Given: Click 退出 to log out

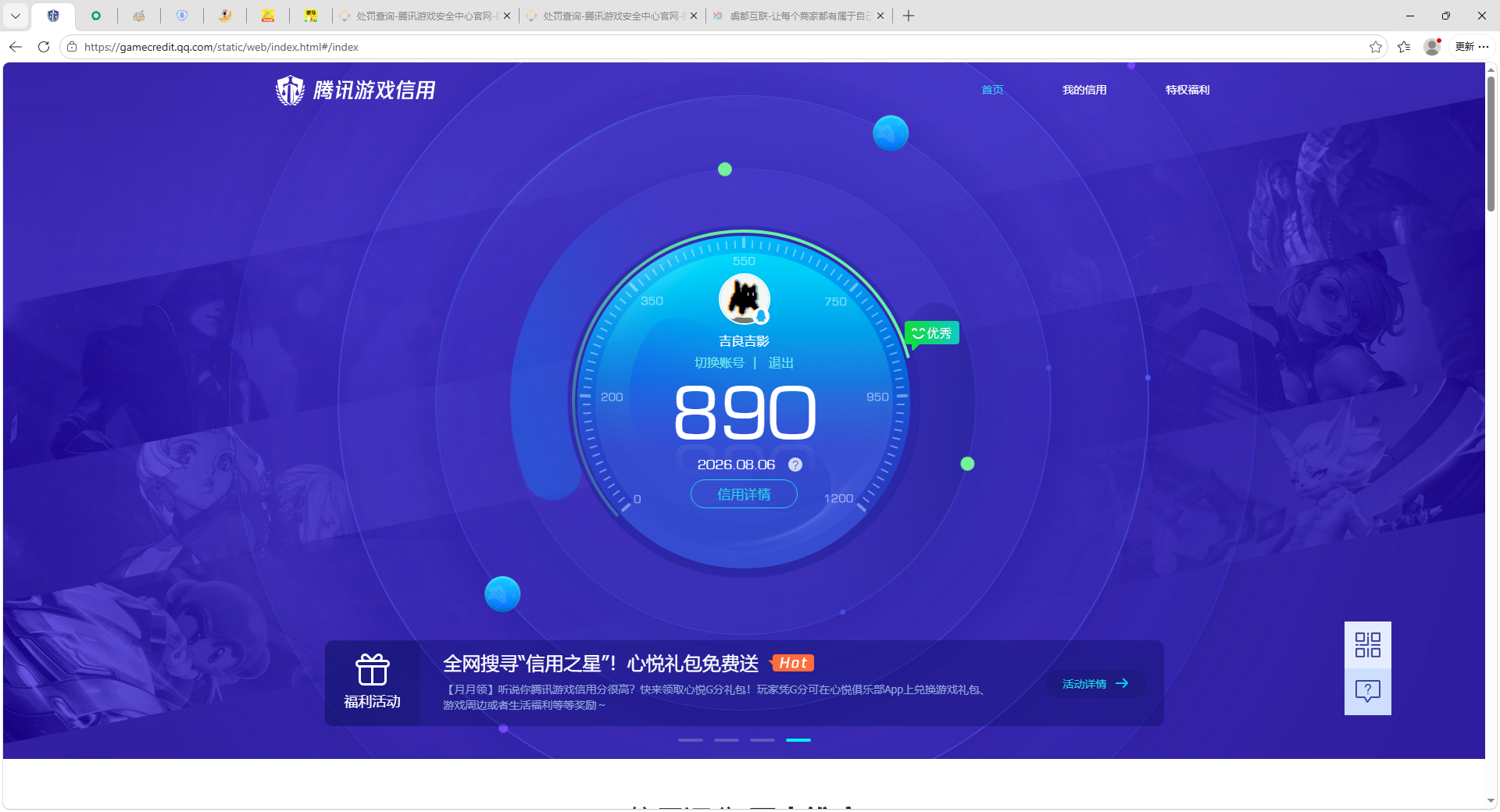Looking at the screenshot, I should [x=780, y=362].
